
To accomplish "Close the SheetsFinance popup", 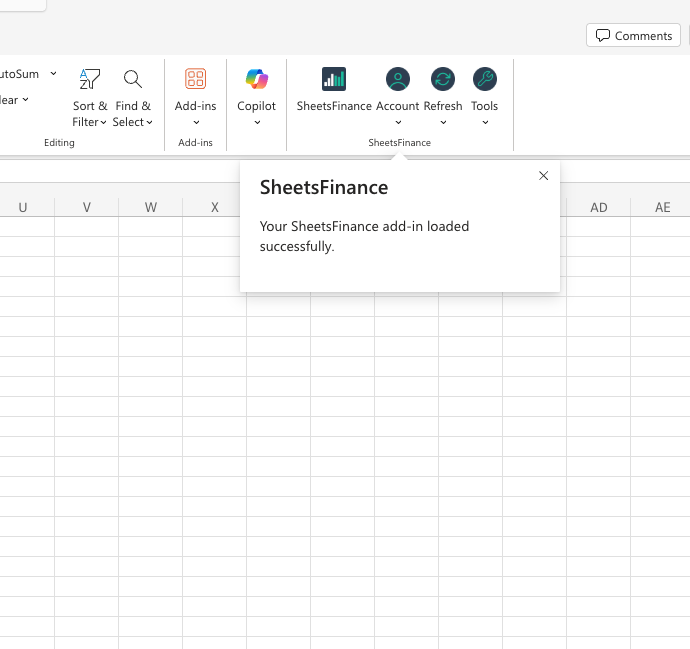I will pyautogui.click(x=543, y=176).
